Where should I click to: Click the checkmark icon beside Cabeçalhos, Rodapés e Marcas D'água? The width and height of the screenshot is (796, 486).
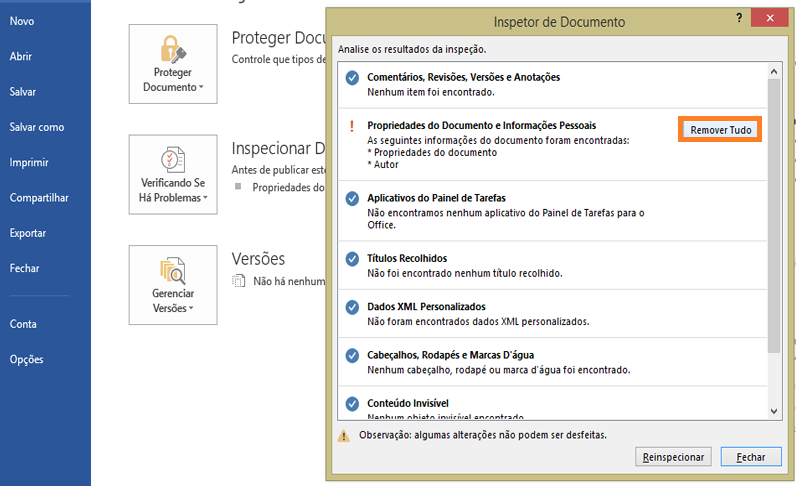tap(352, 355)
